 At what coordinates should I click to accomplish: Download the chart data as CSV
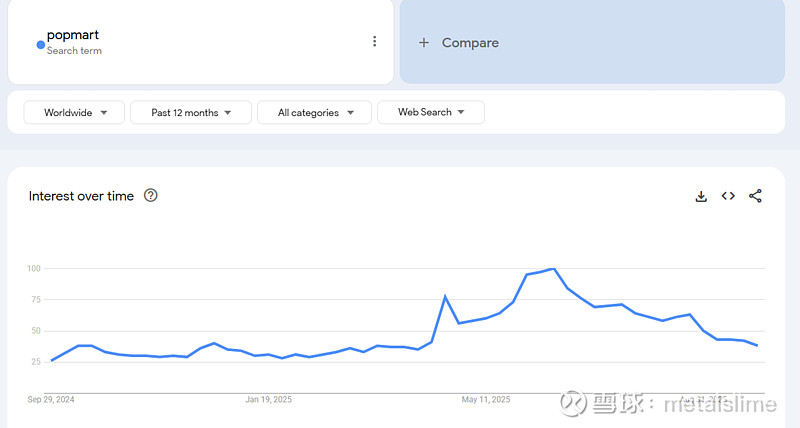(x=701, y=196)
